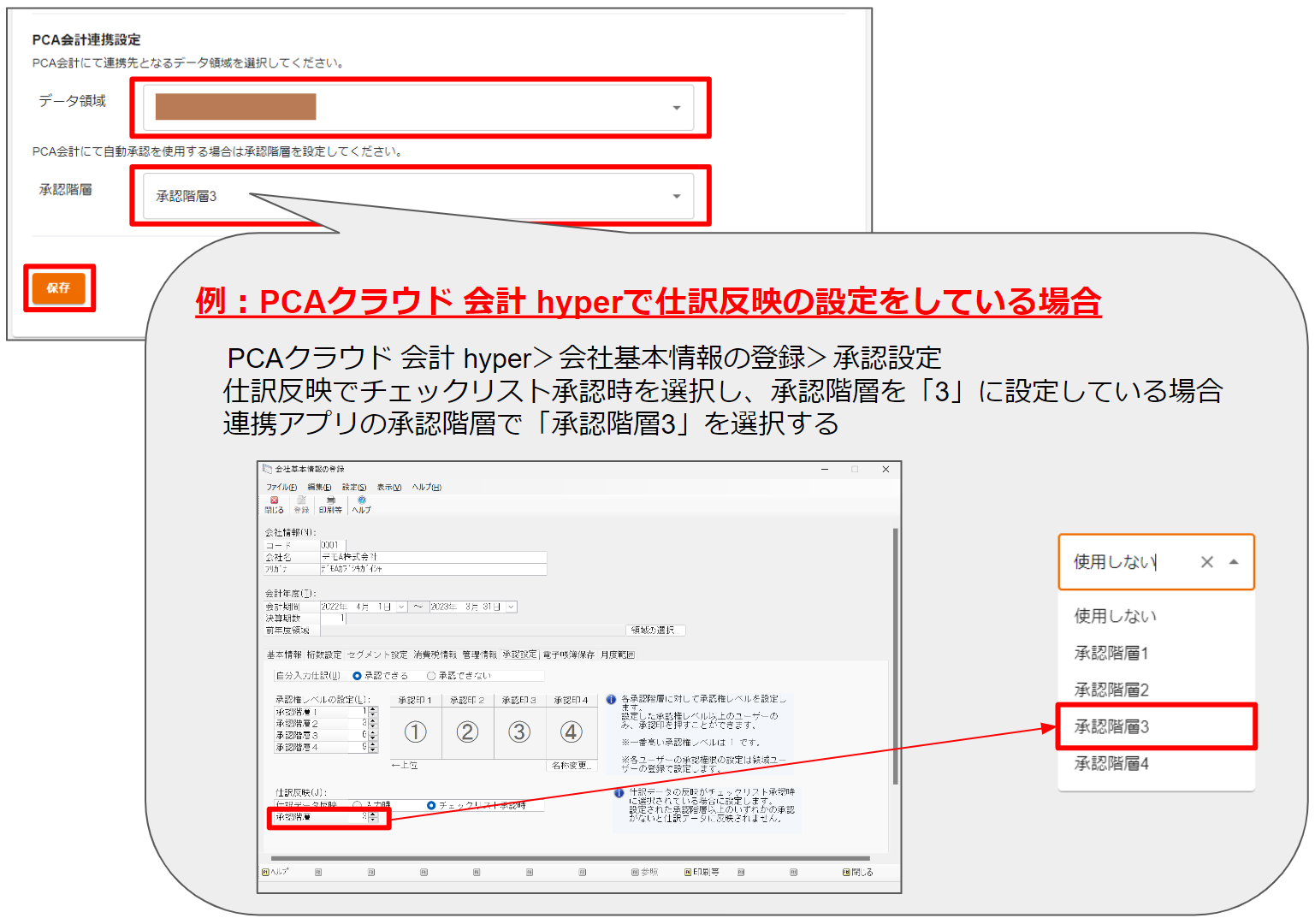Switch to the 月度範囲 tab

point(618,655)
